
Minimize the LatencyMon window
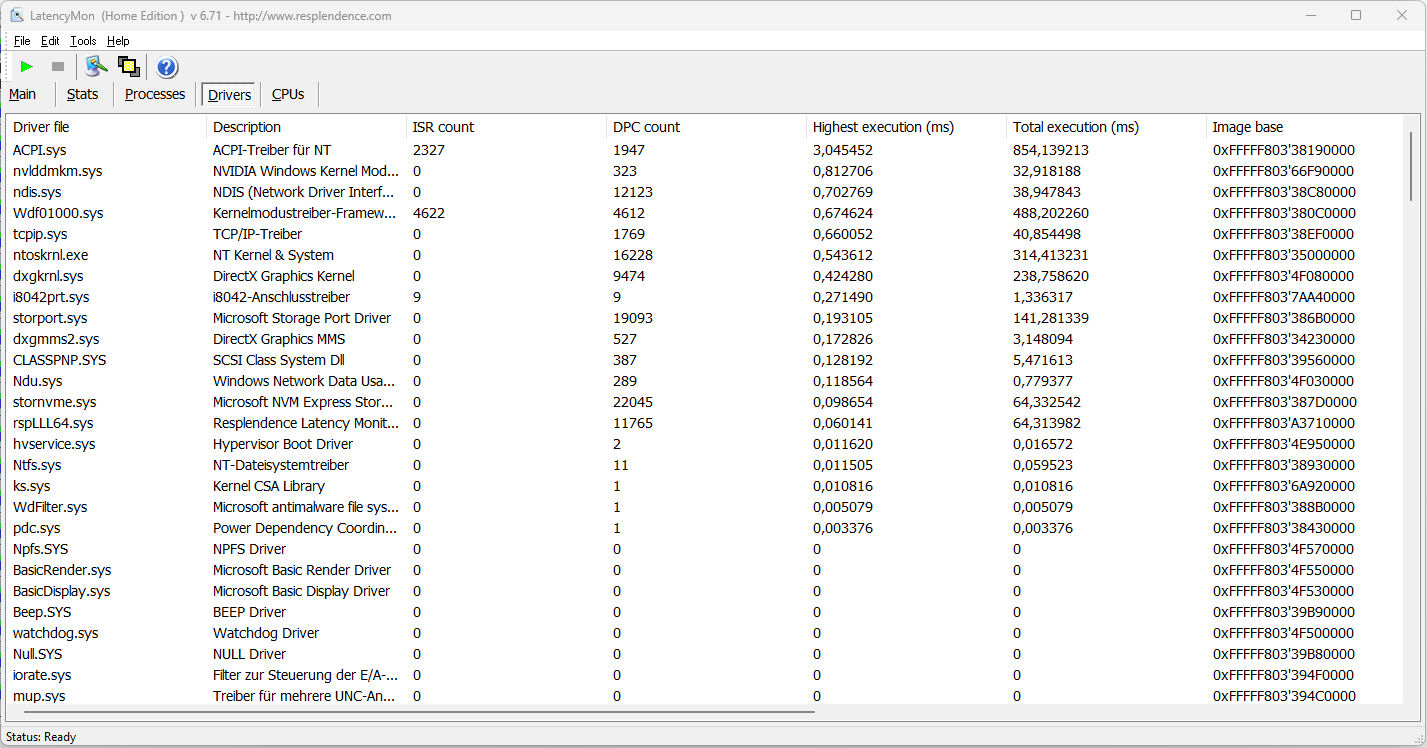point(1310,15)
